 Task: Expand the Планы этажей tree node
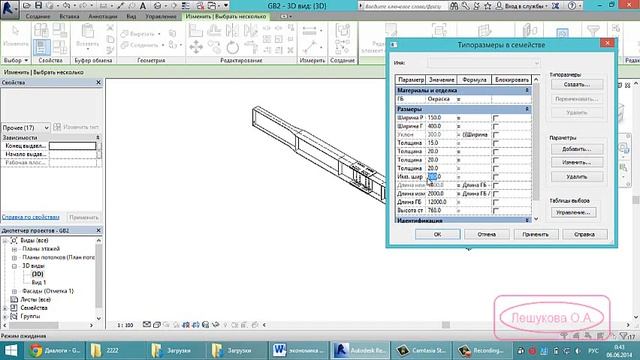tap(14, 249)
